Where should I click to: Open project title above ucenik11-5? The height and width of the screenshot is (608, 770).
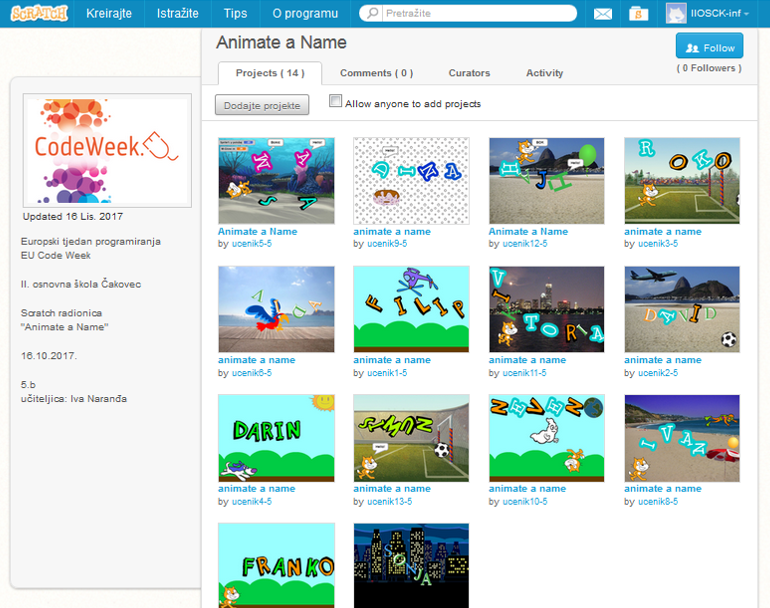(x=527, y=360)
